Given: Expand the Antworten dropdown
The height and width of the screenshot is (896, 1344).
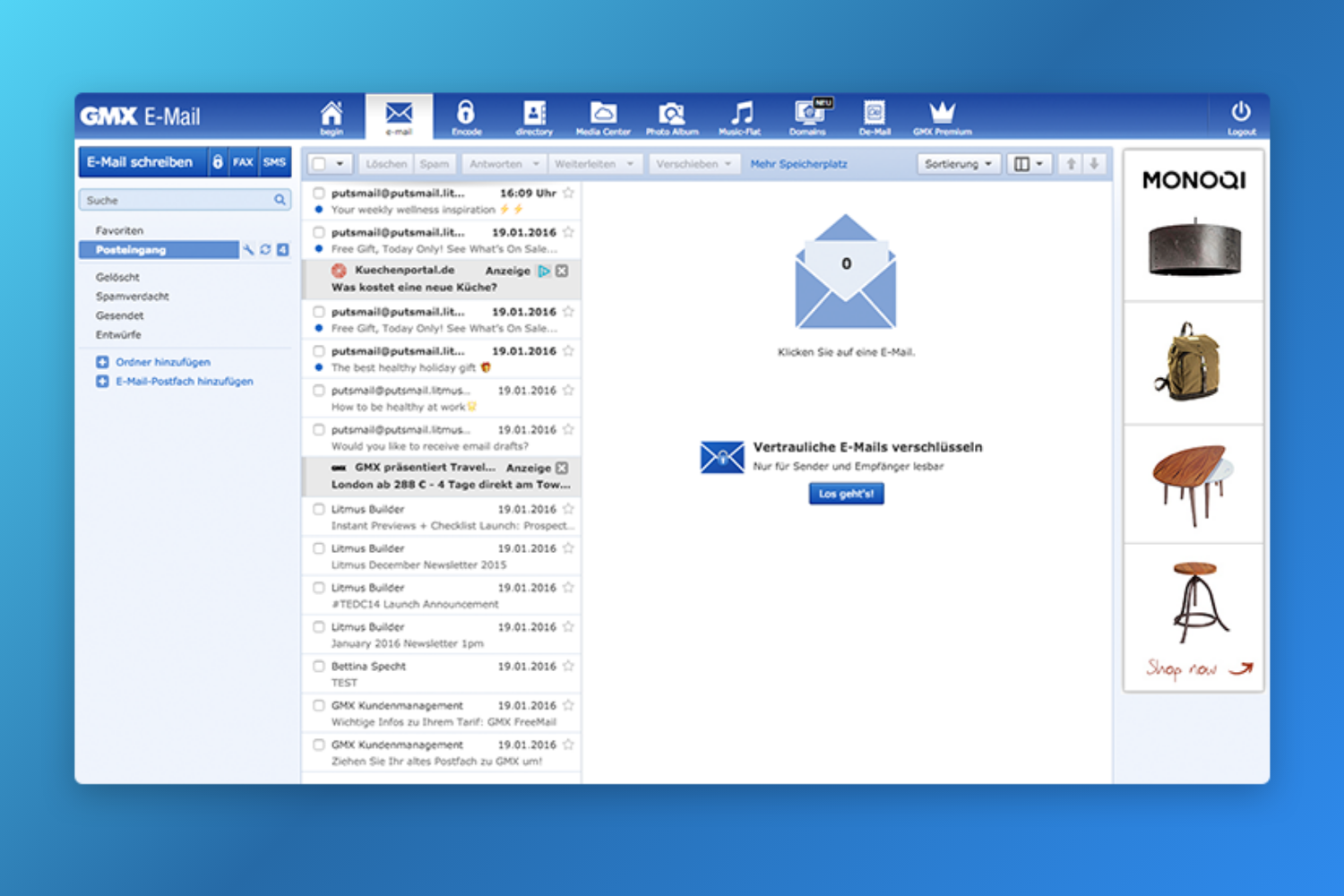Looking at the screenshot, I should tap(536, 164).
